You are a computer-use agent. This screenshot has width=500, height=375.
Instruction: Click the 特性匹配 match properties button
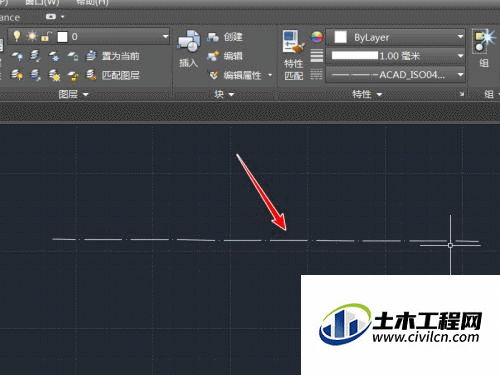pyautogui.click(x=293, y=55)
